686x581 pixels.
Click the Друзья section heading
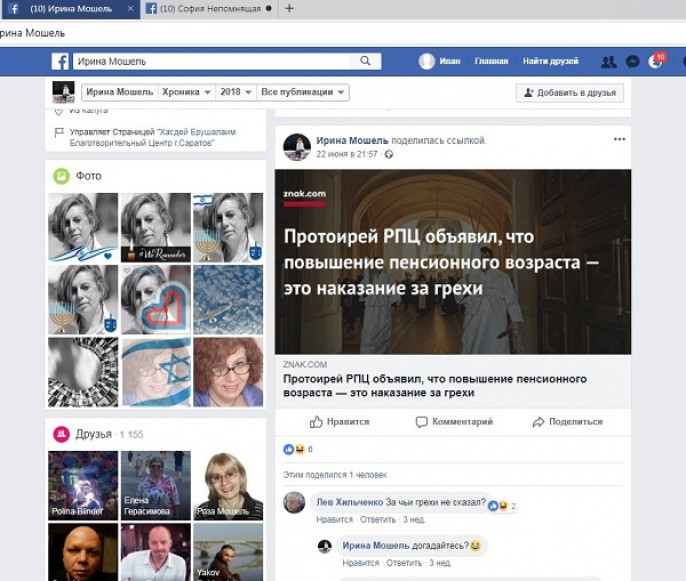[x=94, y=434]
